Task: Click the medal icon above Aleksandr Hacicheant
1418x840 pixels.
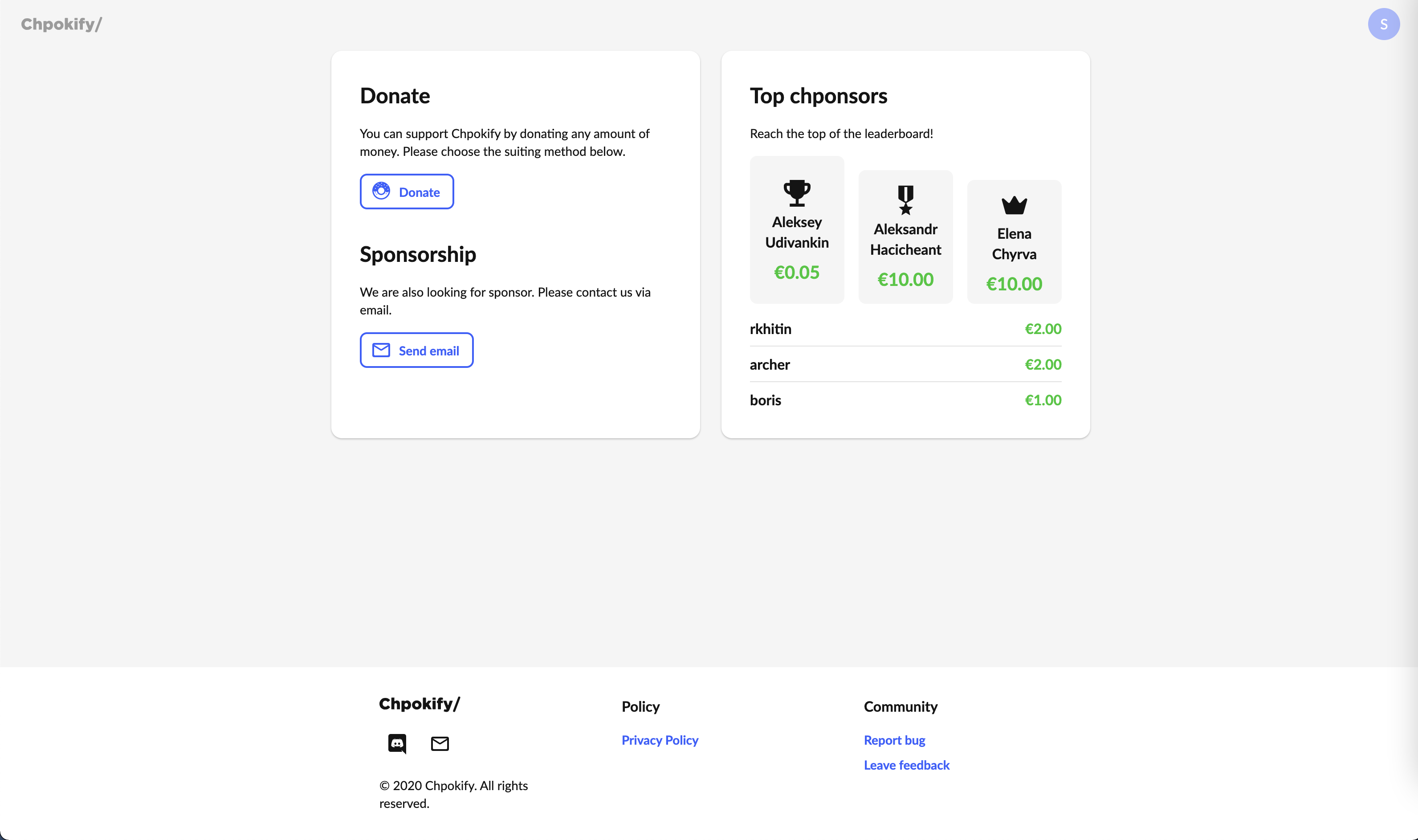Action: (x=905, y=200)
